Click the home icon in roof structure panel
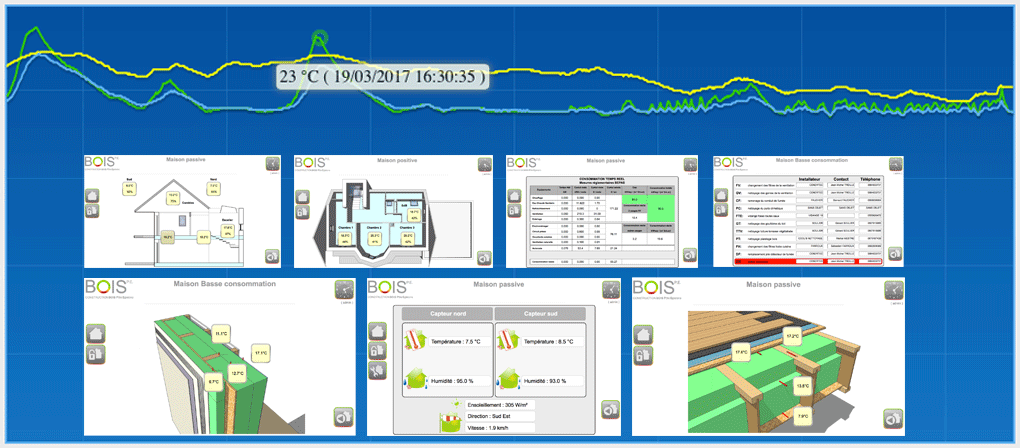Screen dimensions: 1020x448 click(x=643, y=333)
